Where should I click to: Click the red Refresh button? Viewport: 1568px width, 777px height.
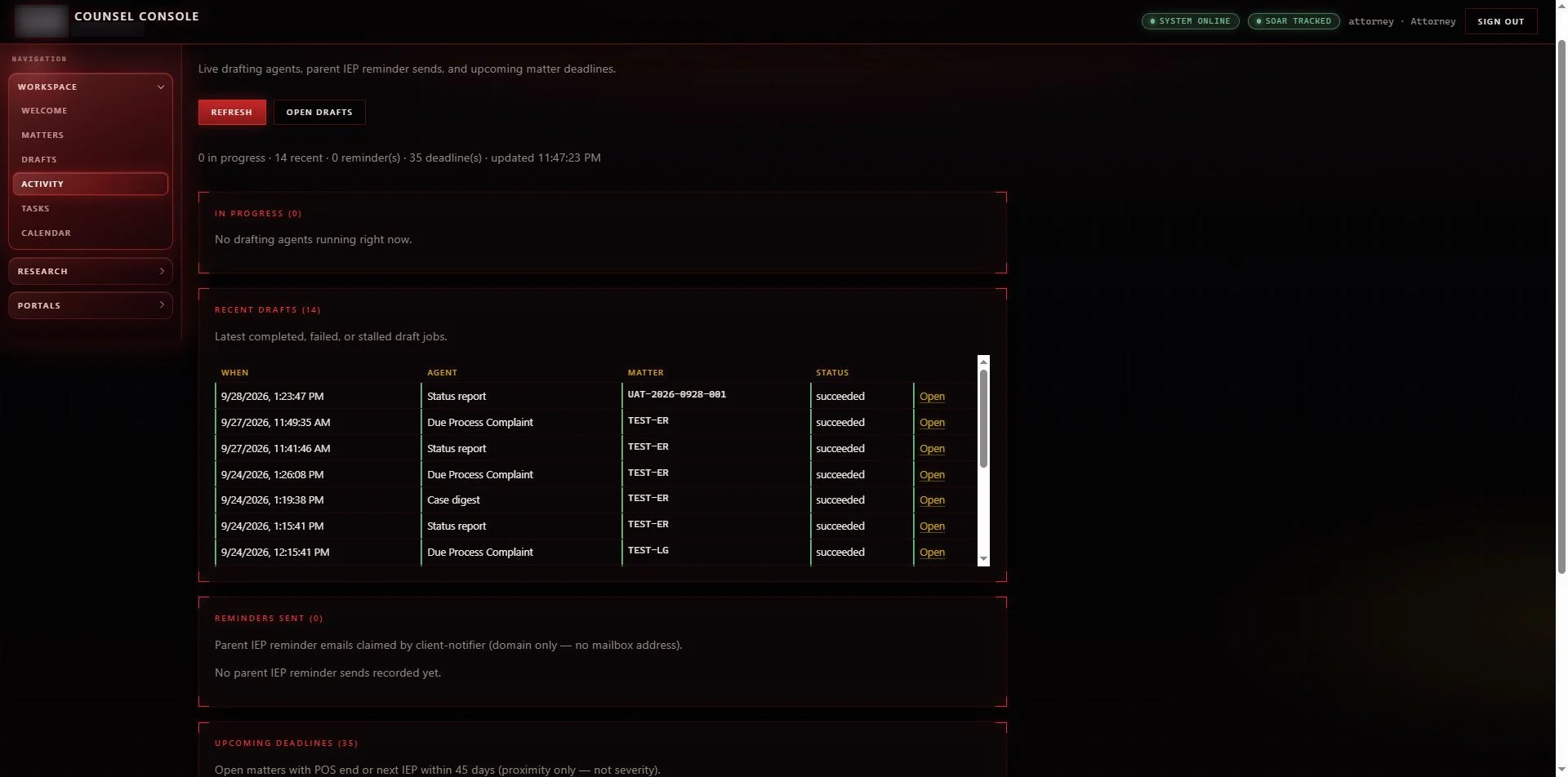[x=232, y=112]
